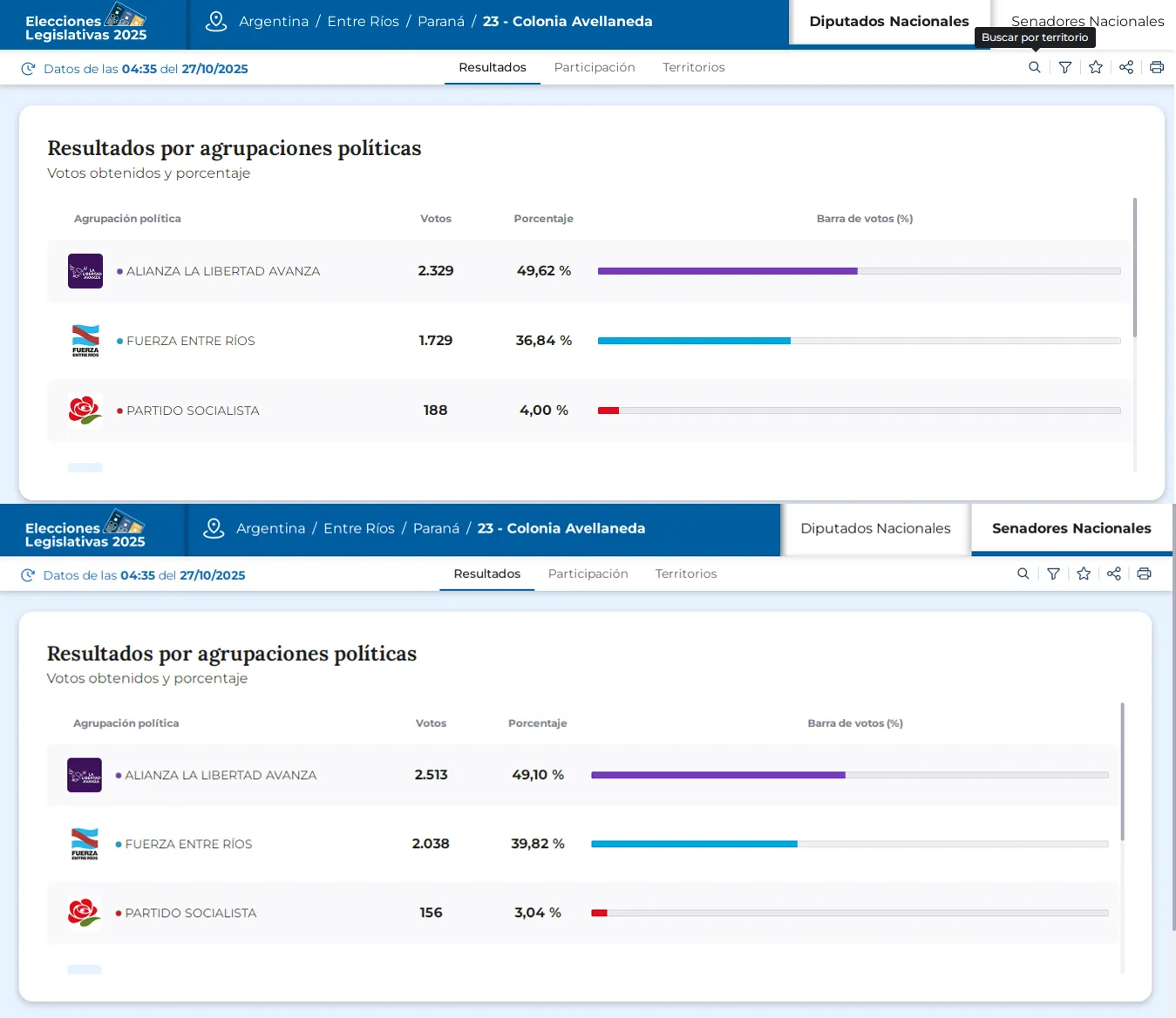Click the Partido Socialista rose logo showing 188 votes

click(85, 410)
